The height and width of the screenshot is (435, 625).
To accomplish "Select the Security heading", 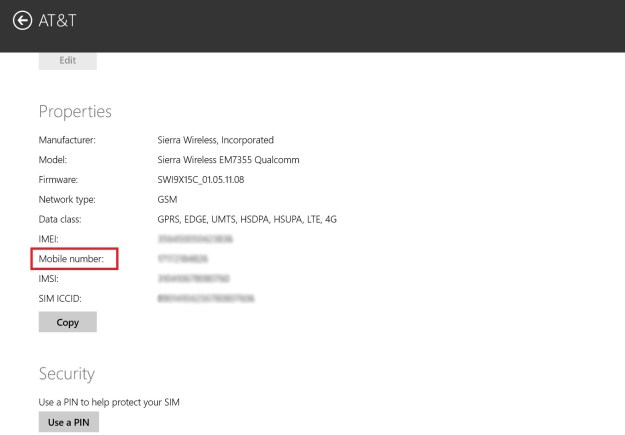I will coord(67,374).
